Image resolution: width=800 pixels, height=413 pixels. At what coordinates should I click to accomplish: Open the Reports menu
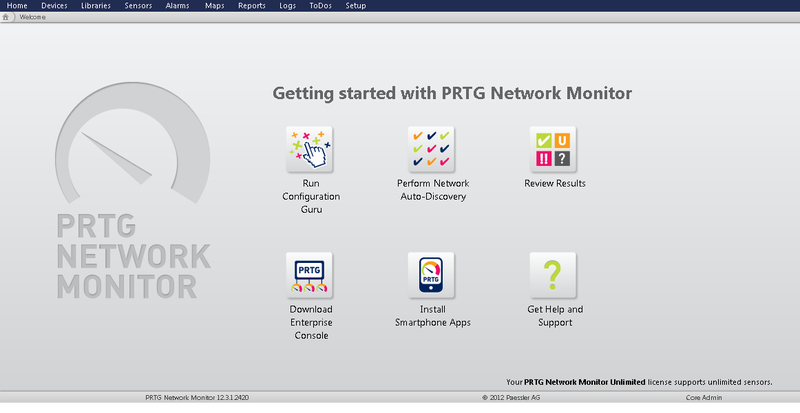(x=252, y=6)
